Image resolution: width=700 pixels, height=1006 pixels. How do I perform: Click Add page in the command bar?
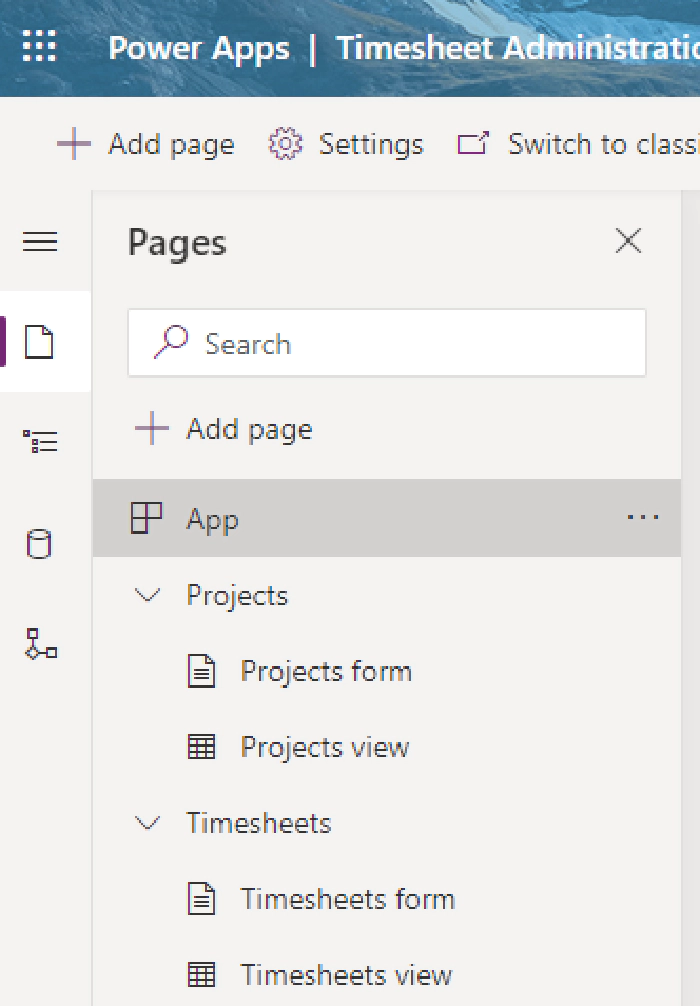[146, 144]
